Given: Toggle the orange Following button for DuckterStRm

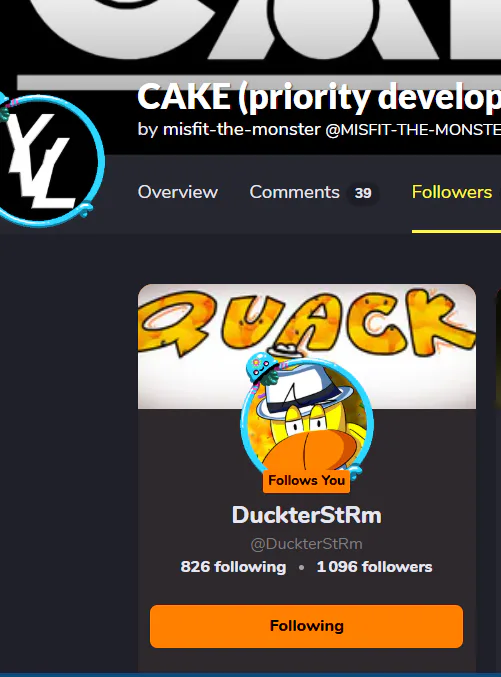Looking at the screenshot, I should tap(307, 626).
